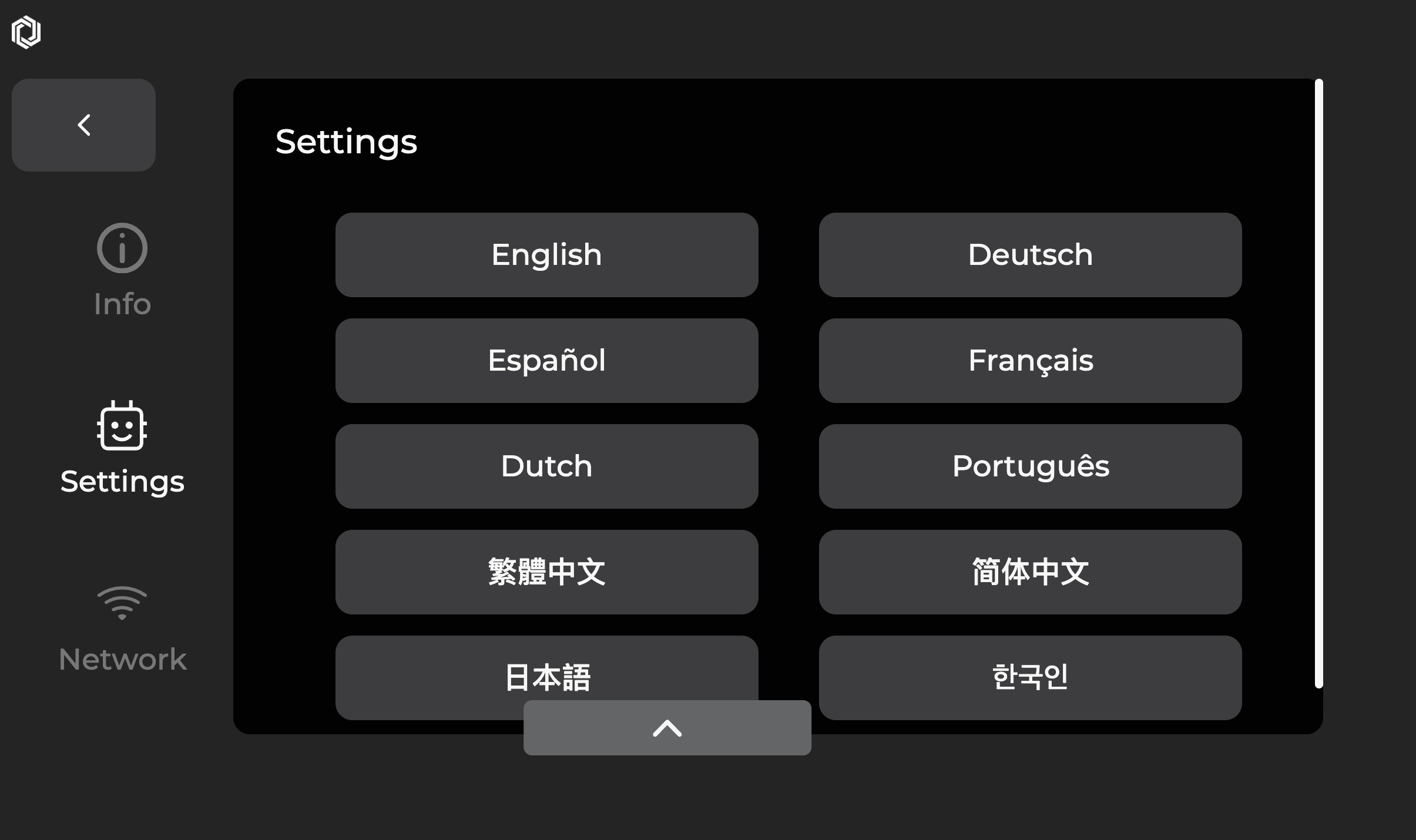Choose Deutsch from the language options
This screenshot has height=840, width=1416.
click(x=1030, y=254)
